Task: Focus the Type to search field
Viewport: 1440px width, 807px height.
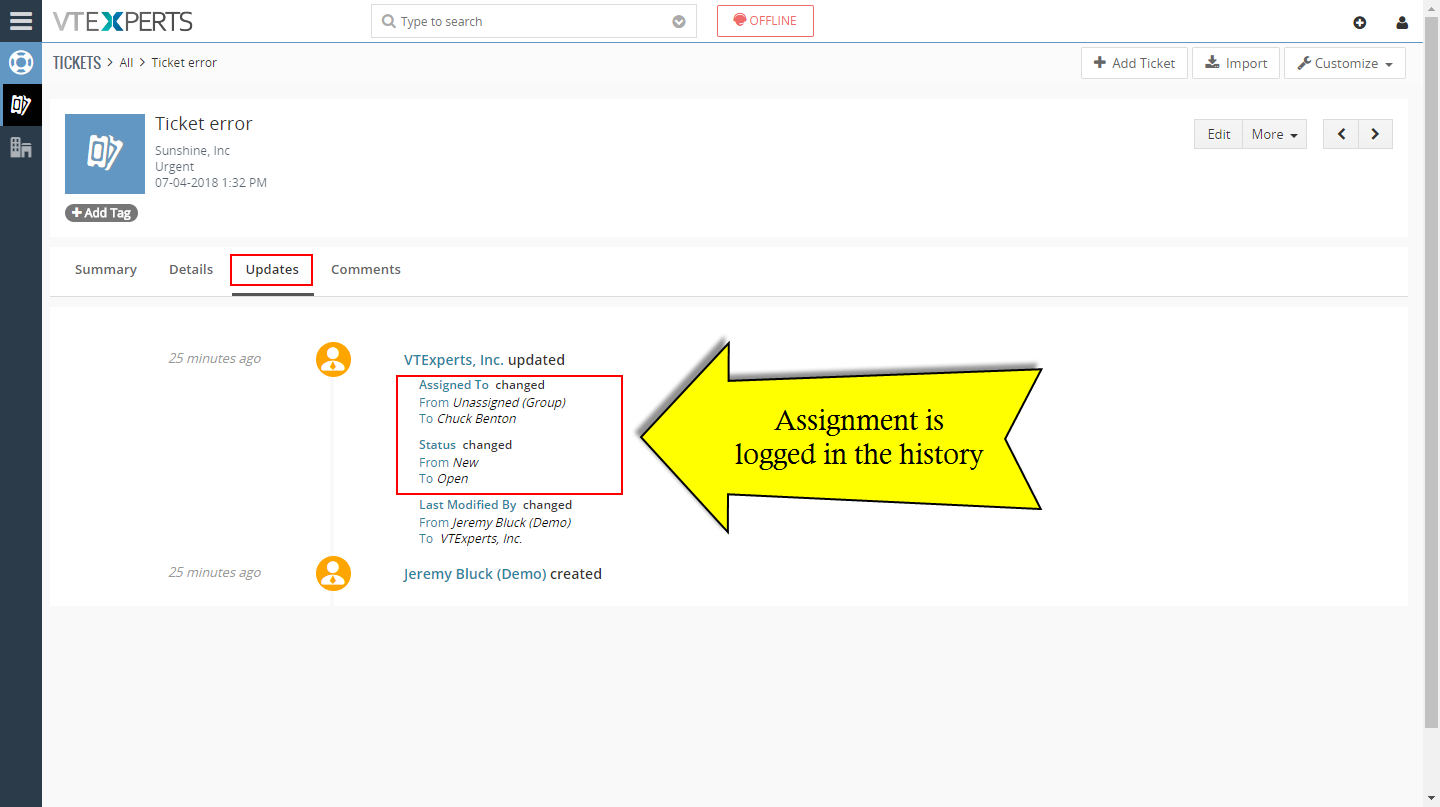Action: coord(534,21)
